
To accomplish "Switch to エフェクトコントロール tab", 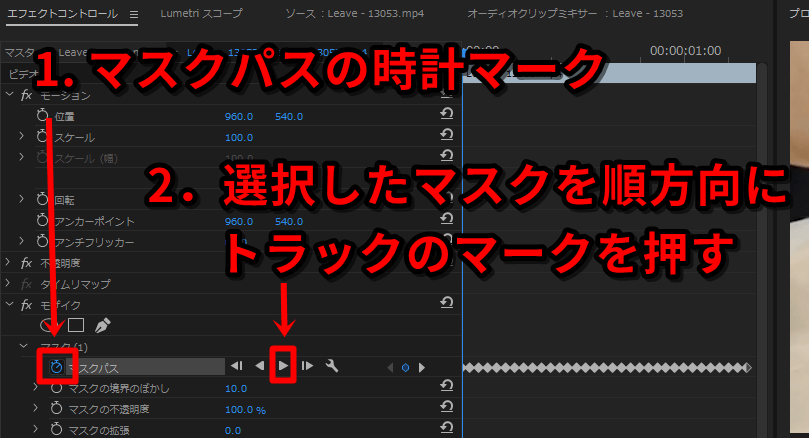I will click(x=62, y=14).
